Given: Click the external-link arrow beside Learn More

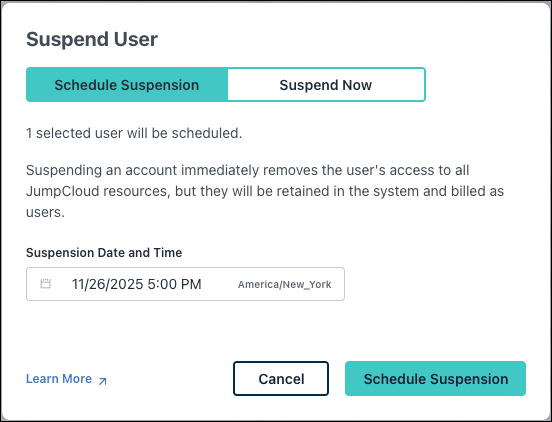Looking at the screenshot, I should [x=102, y=381].
